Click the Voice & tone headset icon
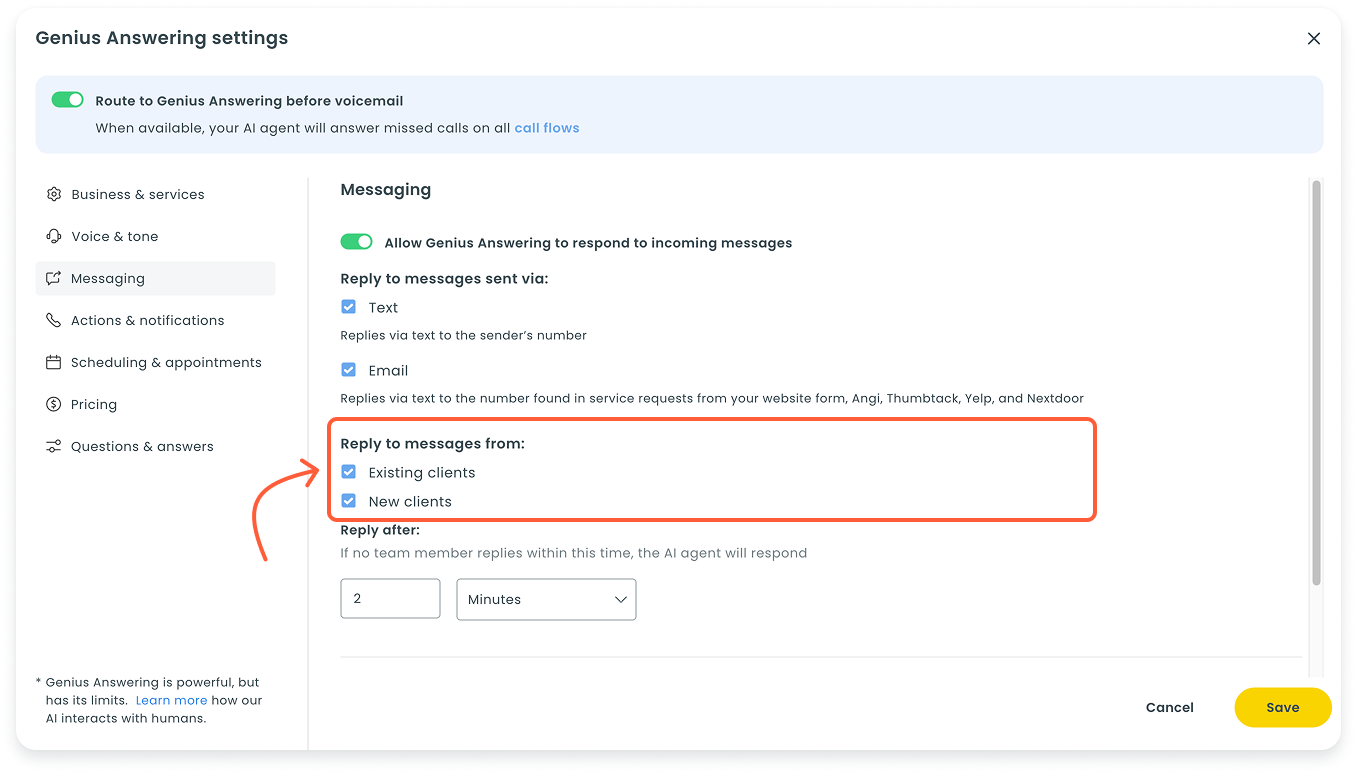 [x=54, y=236]
